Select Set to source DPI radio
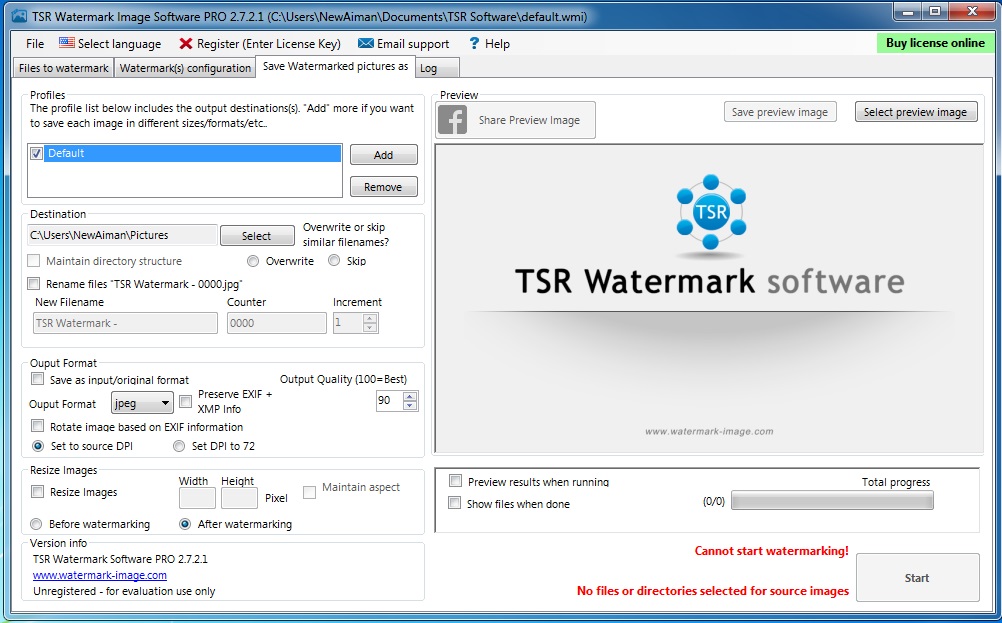This screenshot has height=623, width=1002. (38, 445)
